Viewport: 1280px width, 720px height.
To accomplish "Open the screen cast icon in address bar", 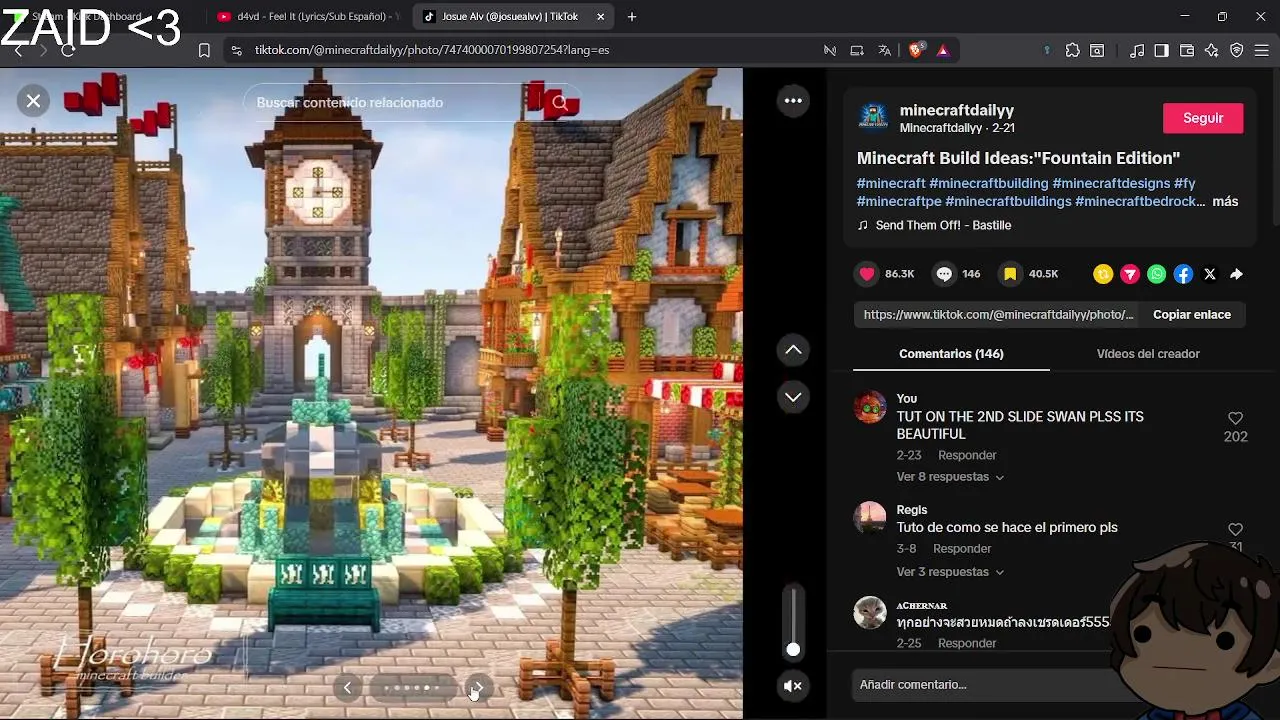I will pyautogui.click(x=857, y=50).
